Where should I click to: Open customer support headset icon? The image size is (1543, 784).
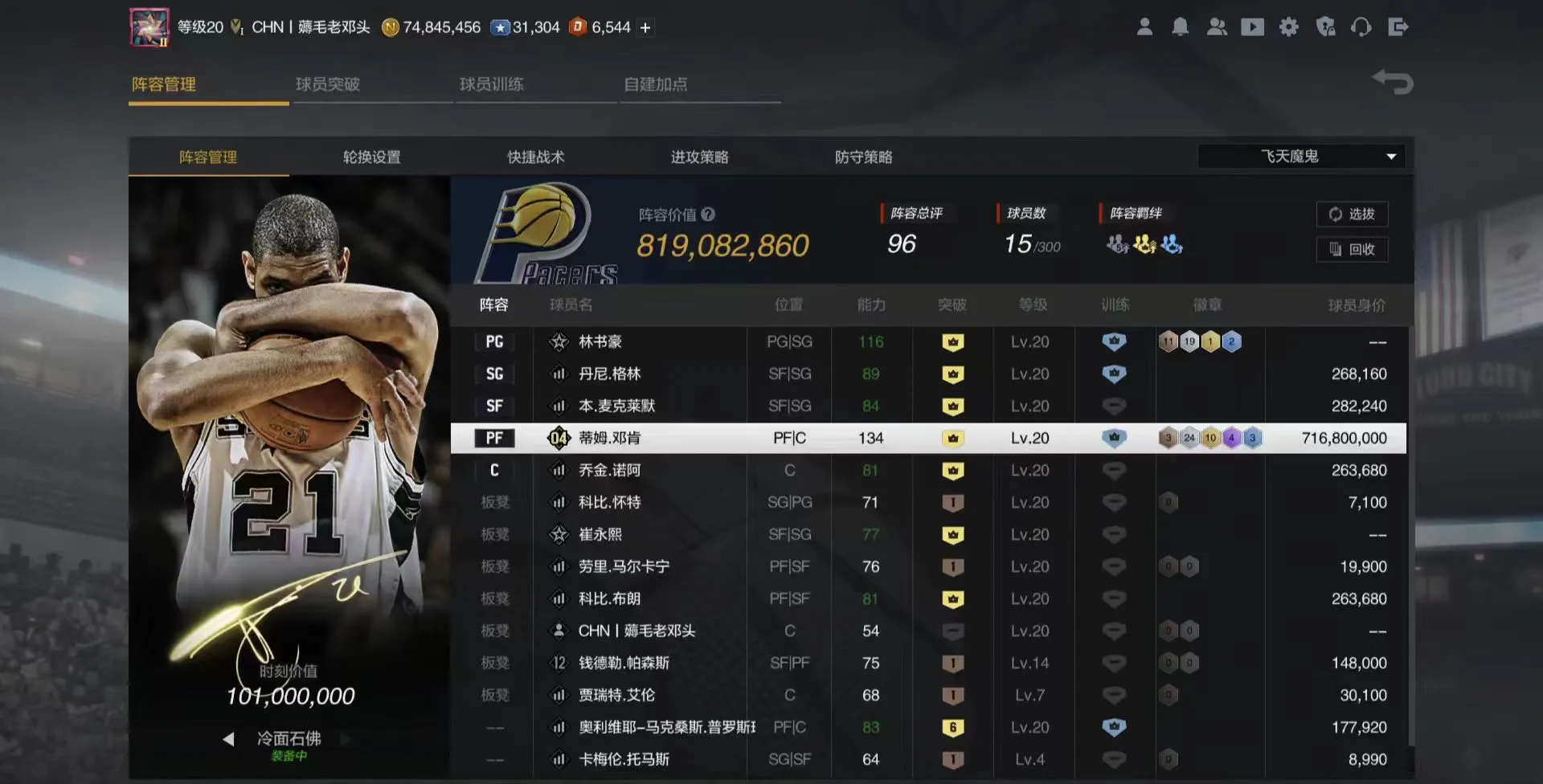click(1361, 27)
